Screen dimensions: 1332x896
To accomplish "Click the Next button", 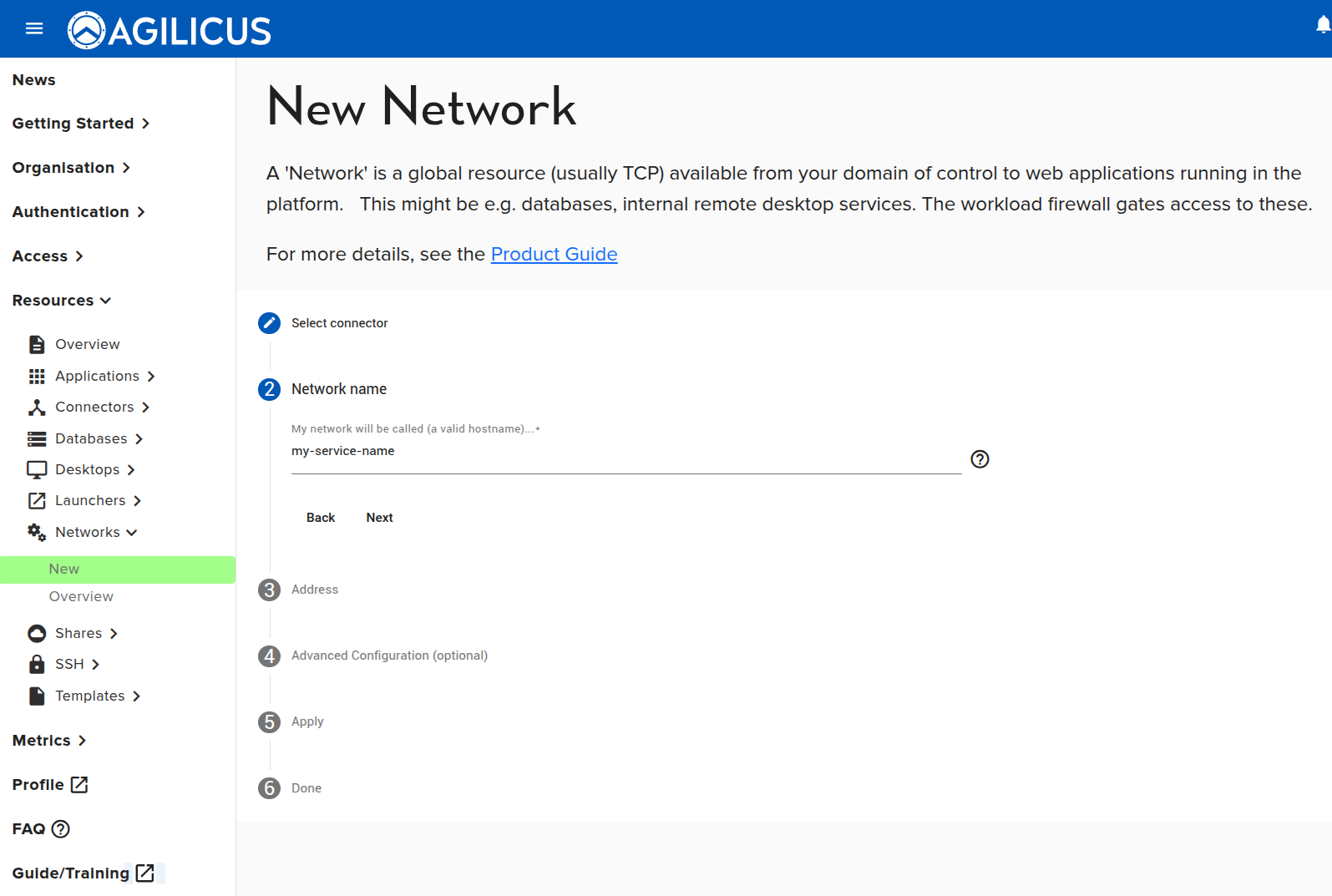I will (380, 518).
